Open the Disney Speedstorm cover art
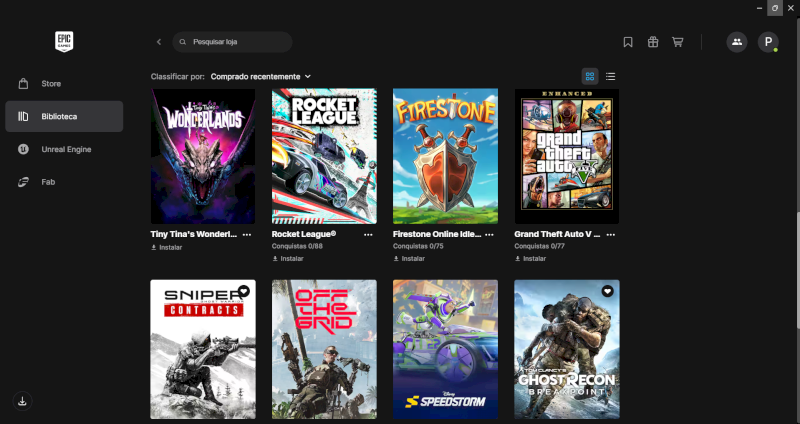 (x=445, y=350)
